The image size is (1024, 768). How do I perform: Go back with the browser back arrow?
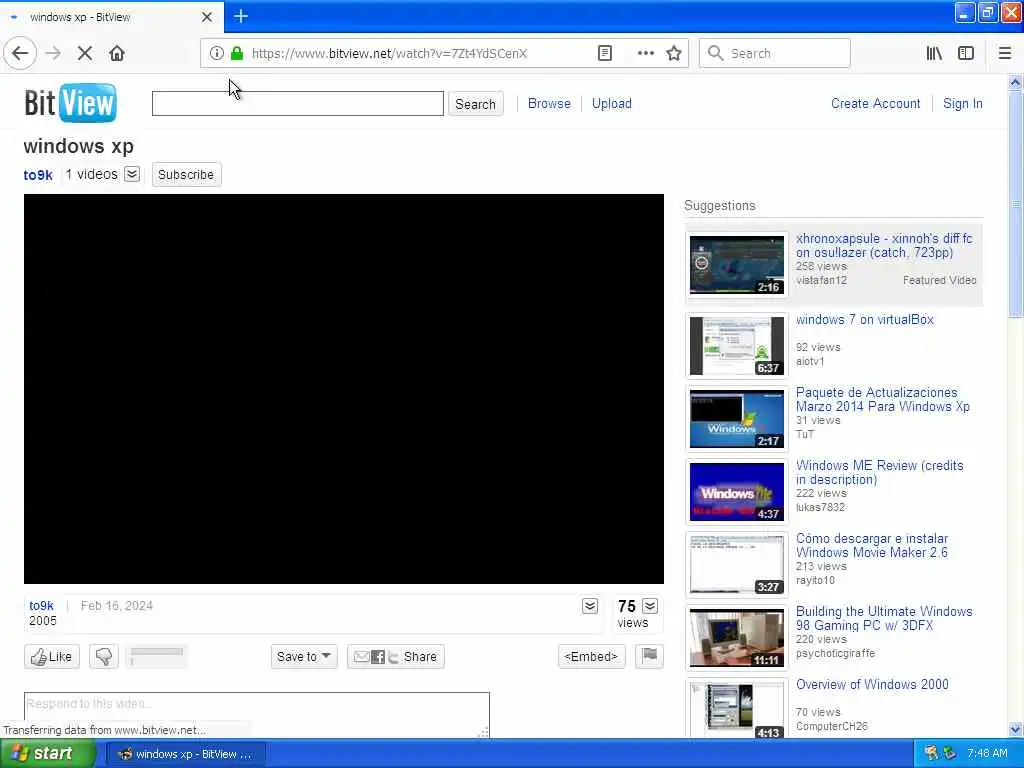20,54
